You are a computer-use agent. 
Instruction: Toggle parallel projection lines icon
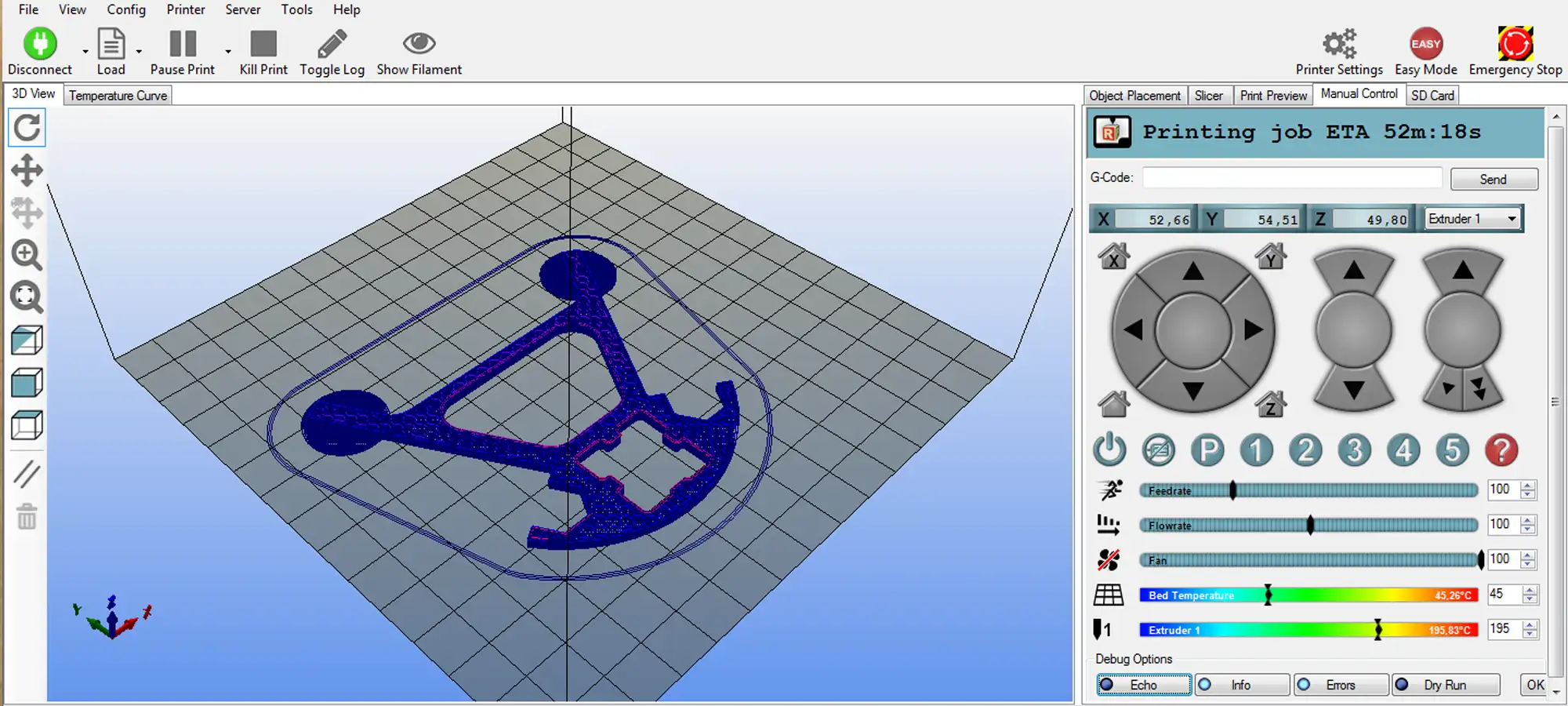pos(27,474)
